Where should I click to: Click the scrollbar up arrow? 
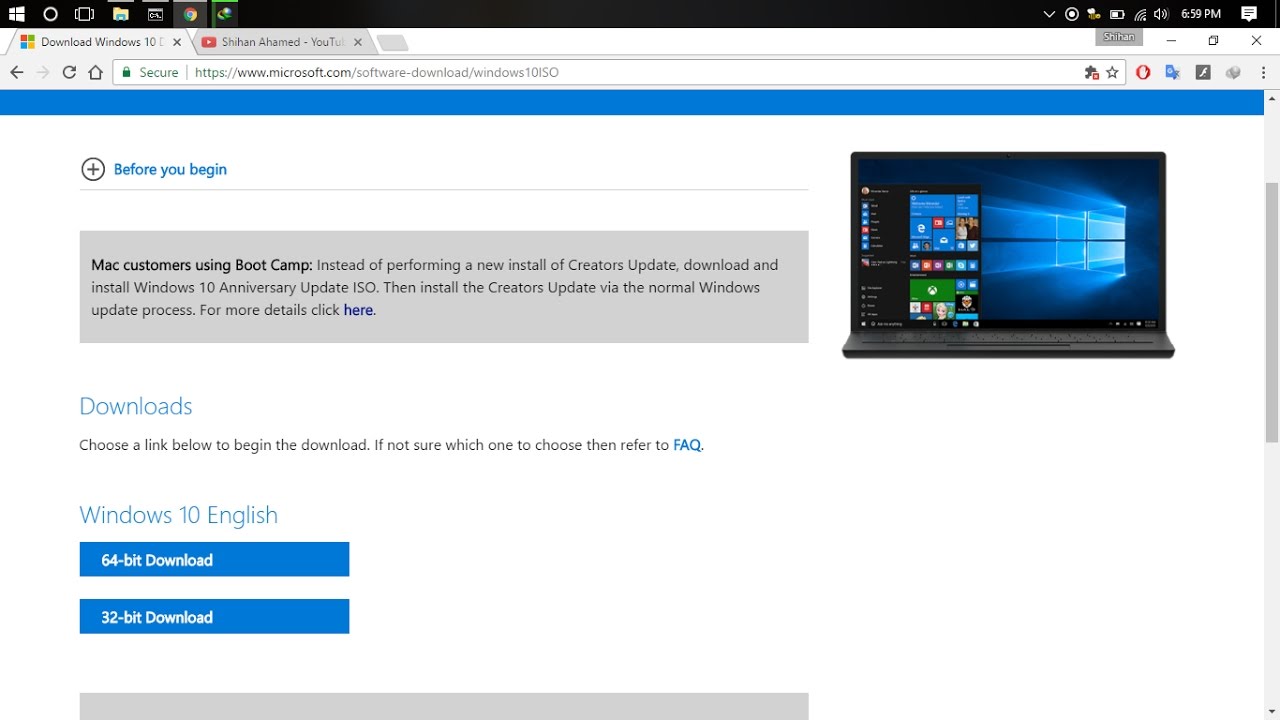[1272, 97]
